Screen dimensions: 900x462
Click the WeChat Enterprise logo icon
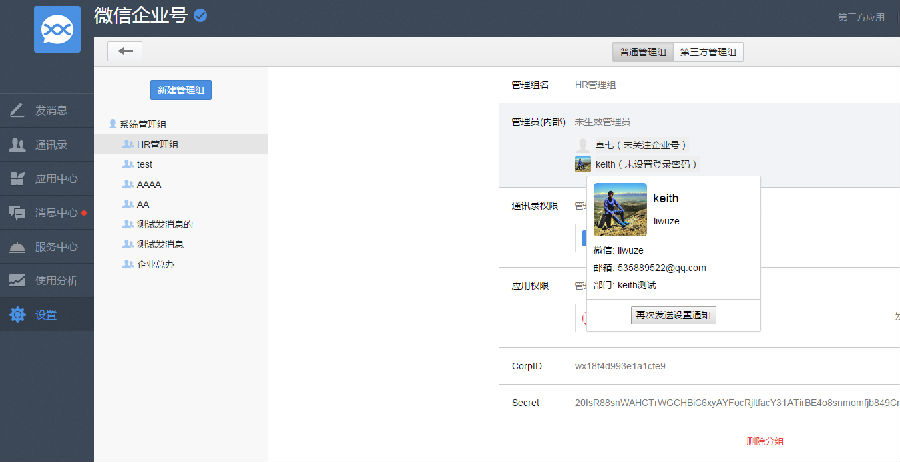click(57, 29)
